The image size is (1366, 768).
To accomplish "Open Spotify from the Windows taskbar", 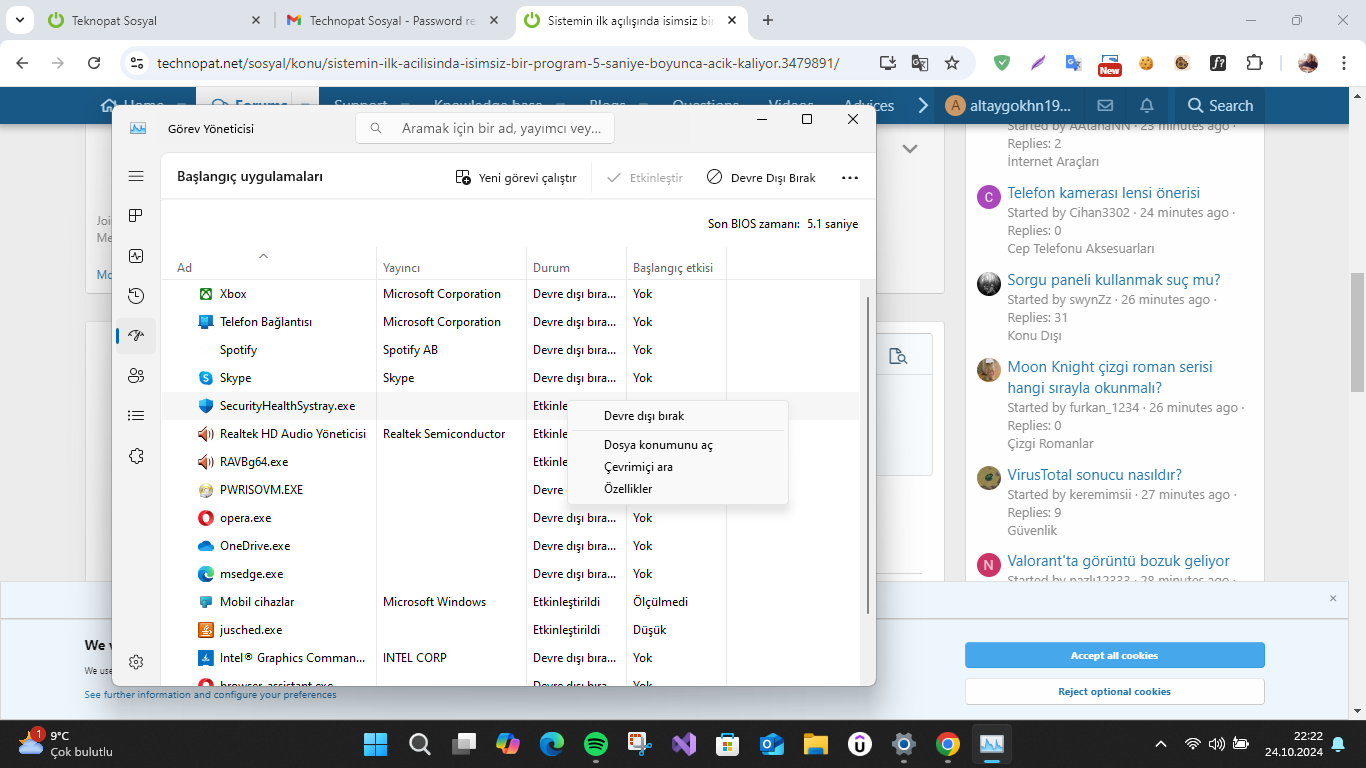I will tap(595, 744).
